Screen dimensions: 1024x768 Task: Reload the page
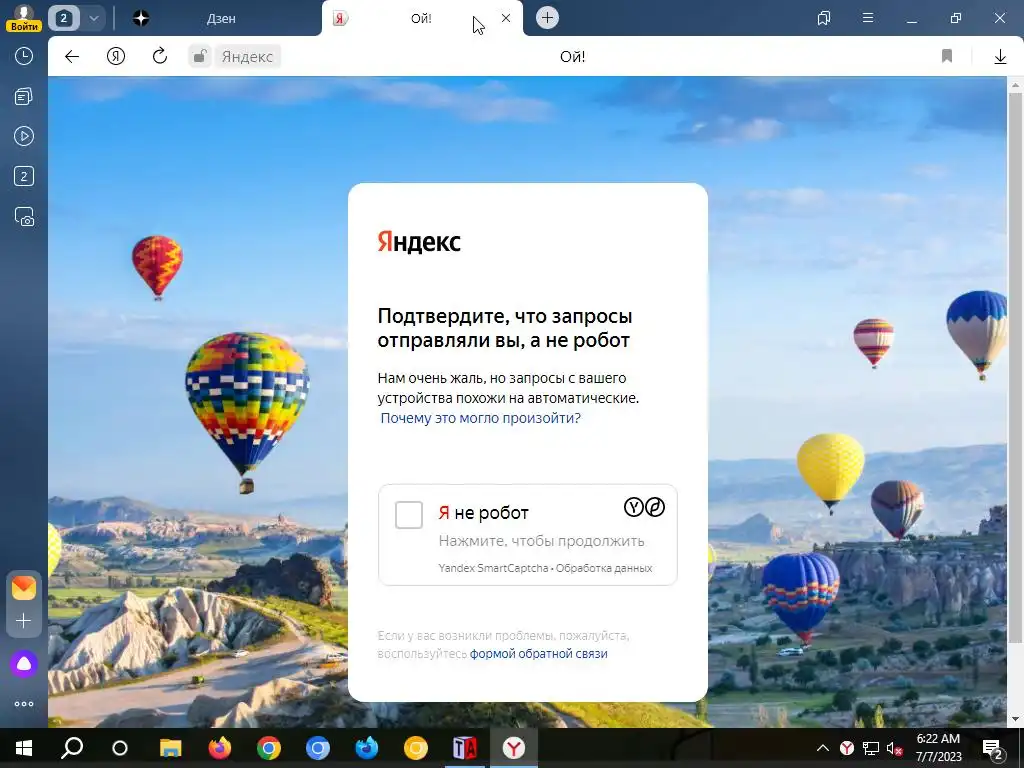(160, 56)
